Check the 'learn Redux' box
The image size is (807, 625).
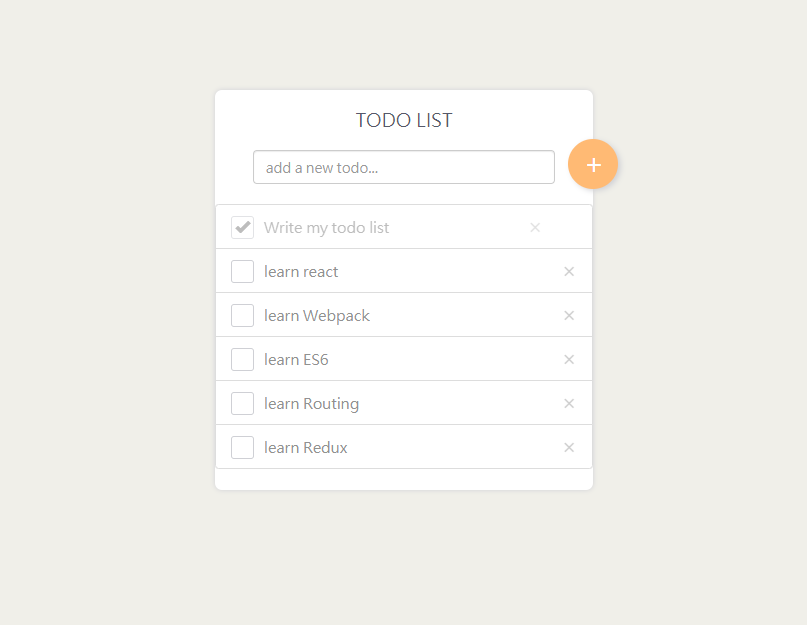242,447
